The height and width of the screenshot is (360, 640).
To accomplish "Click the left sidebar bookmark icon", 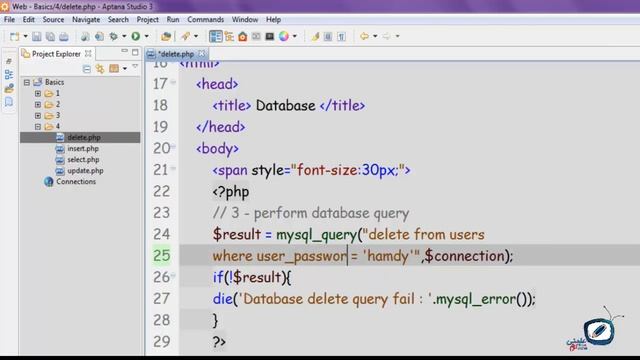I will (x=9, y=102).
